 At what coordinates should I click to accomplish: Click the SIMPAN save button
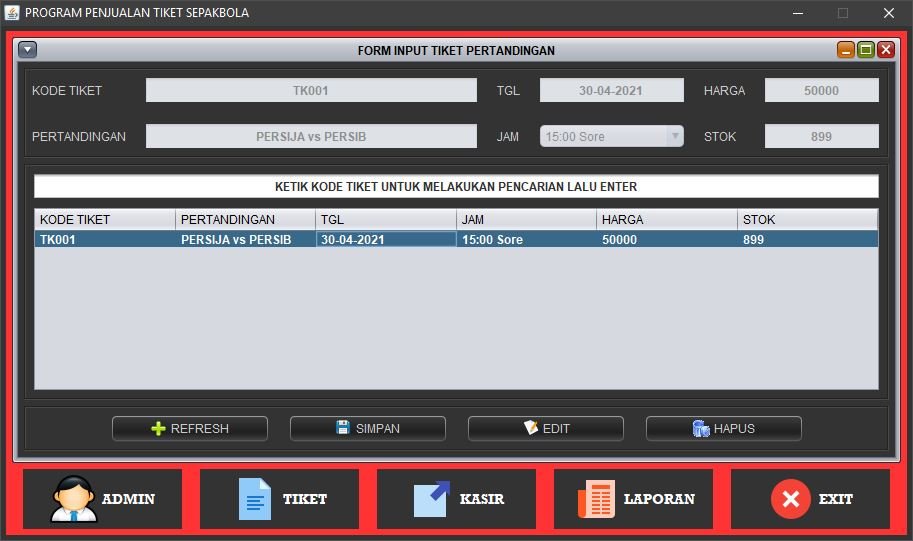(367, 428)
